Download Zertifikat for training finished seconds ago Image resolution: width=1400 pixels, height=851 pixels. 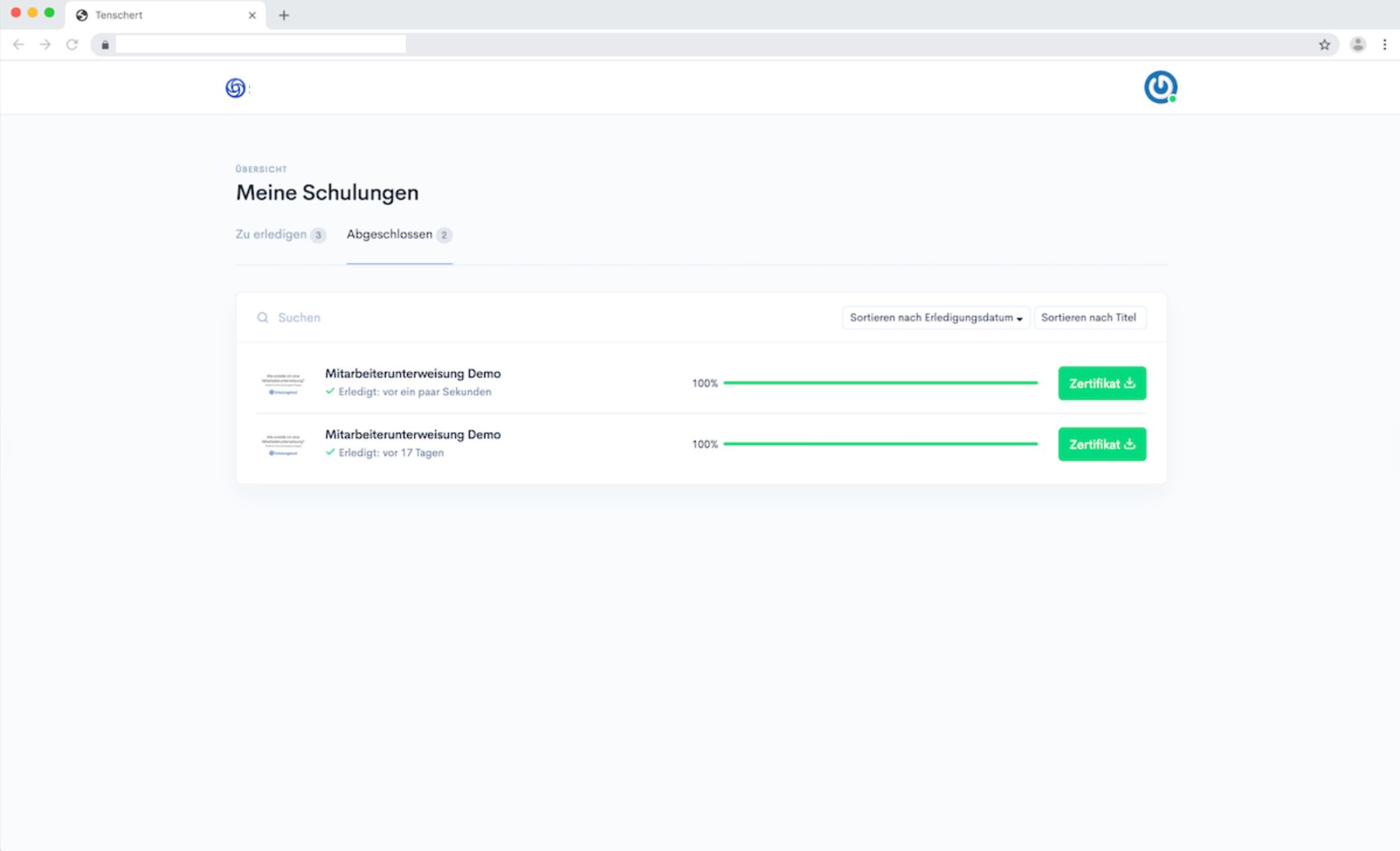tap(1101, 383)
